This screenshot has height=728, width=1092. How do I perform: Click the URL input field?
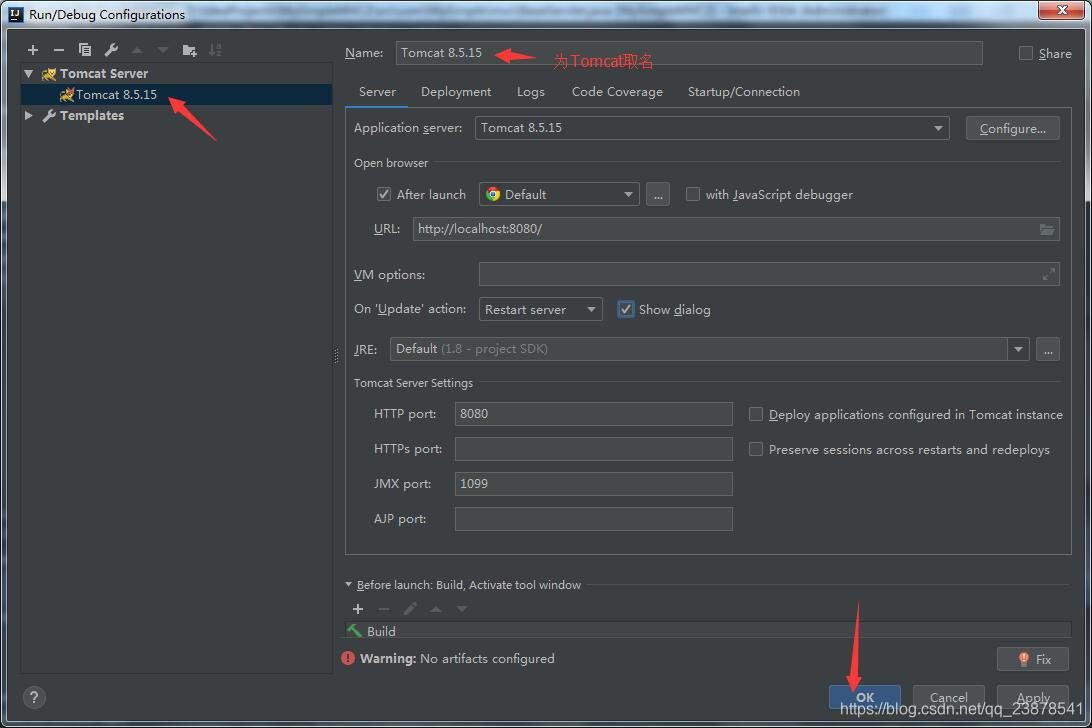tap(736, 229)
